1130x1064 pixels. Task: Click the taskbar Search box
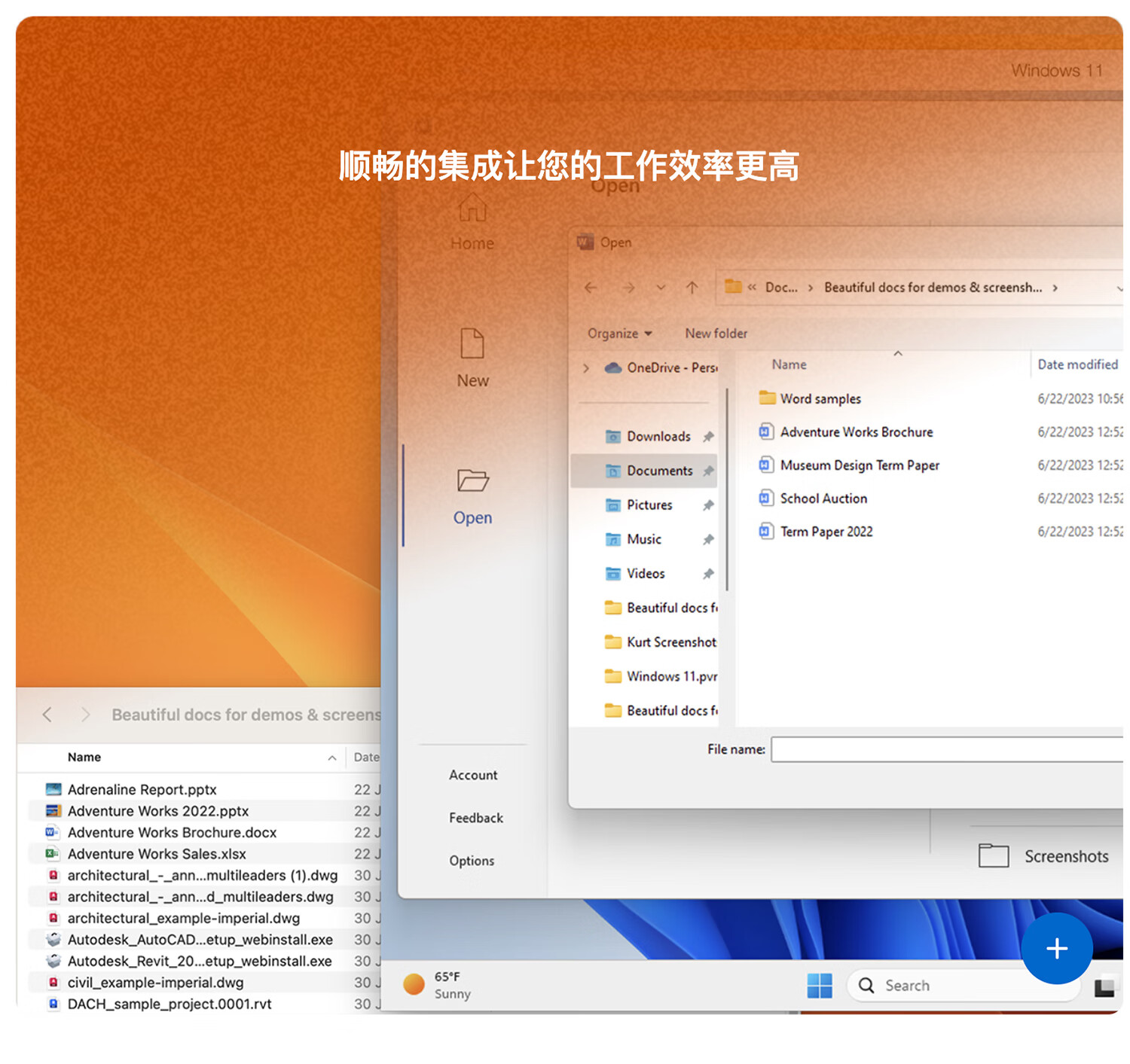[x=963, y=986]
